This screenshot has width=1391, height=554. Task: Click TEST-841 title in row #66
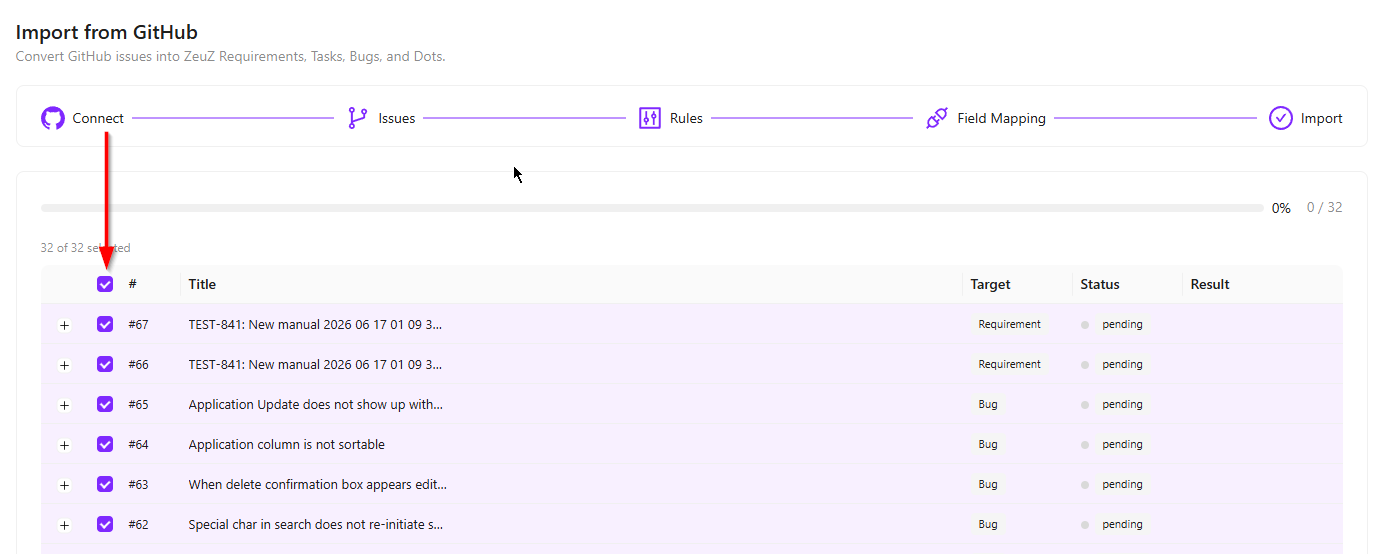click(x=315, y=364)
